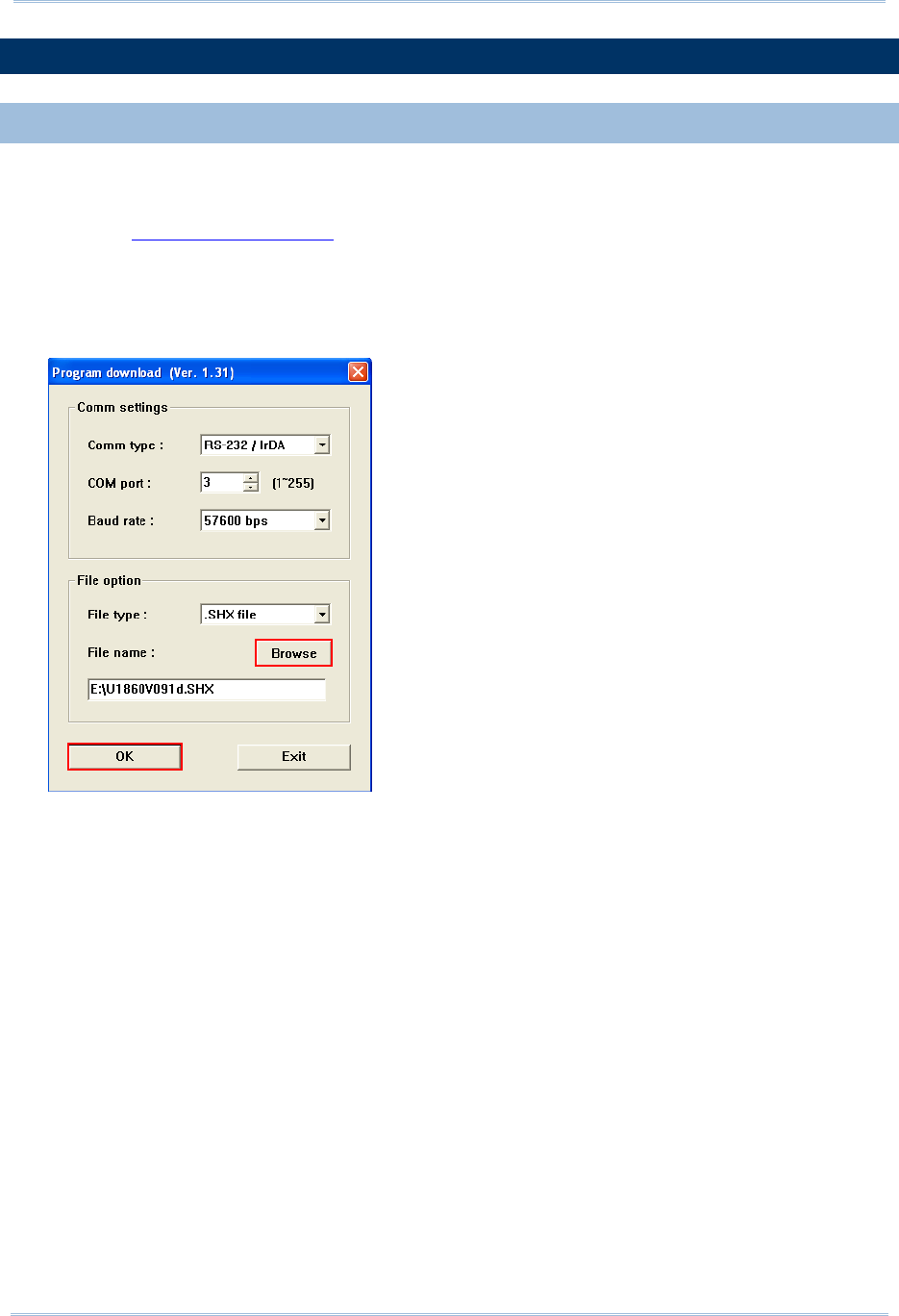The image size is (899, 1316).
Task: Confirm with the OK button
Action: pyautogui.click(x=124, y=756)
